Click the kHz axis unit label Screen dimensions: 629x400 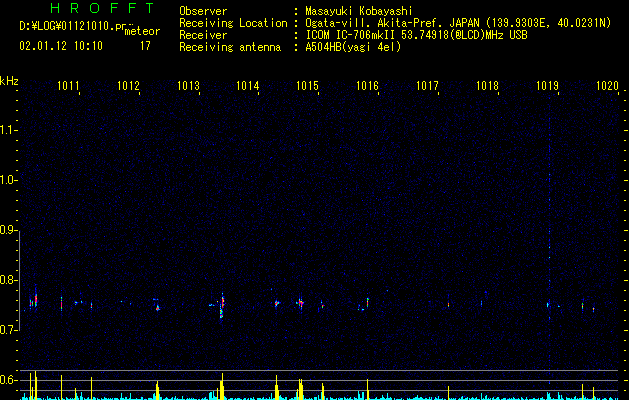coord(9,81)
